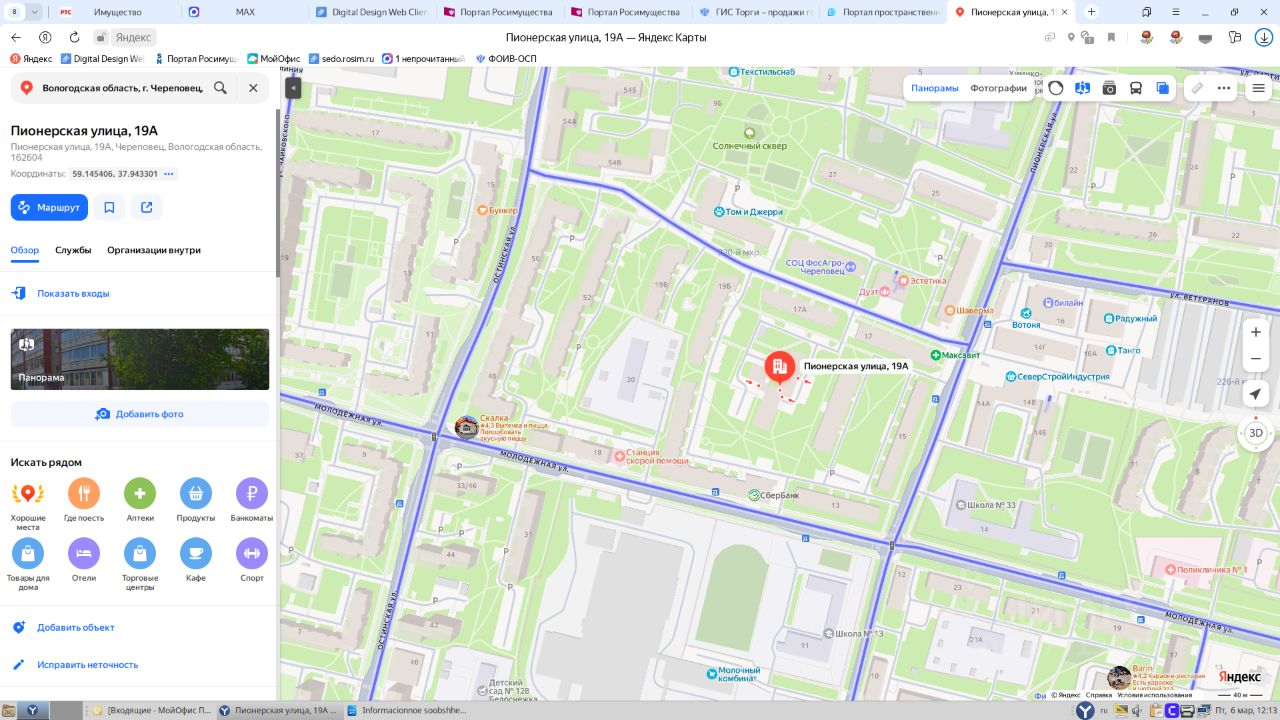The height and width of the screenshot is (720, 1280).
Task: Toggle the Фотографии map layer
Action: 999,88
